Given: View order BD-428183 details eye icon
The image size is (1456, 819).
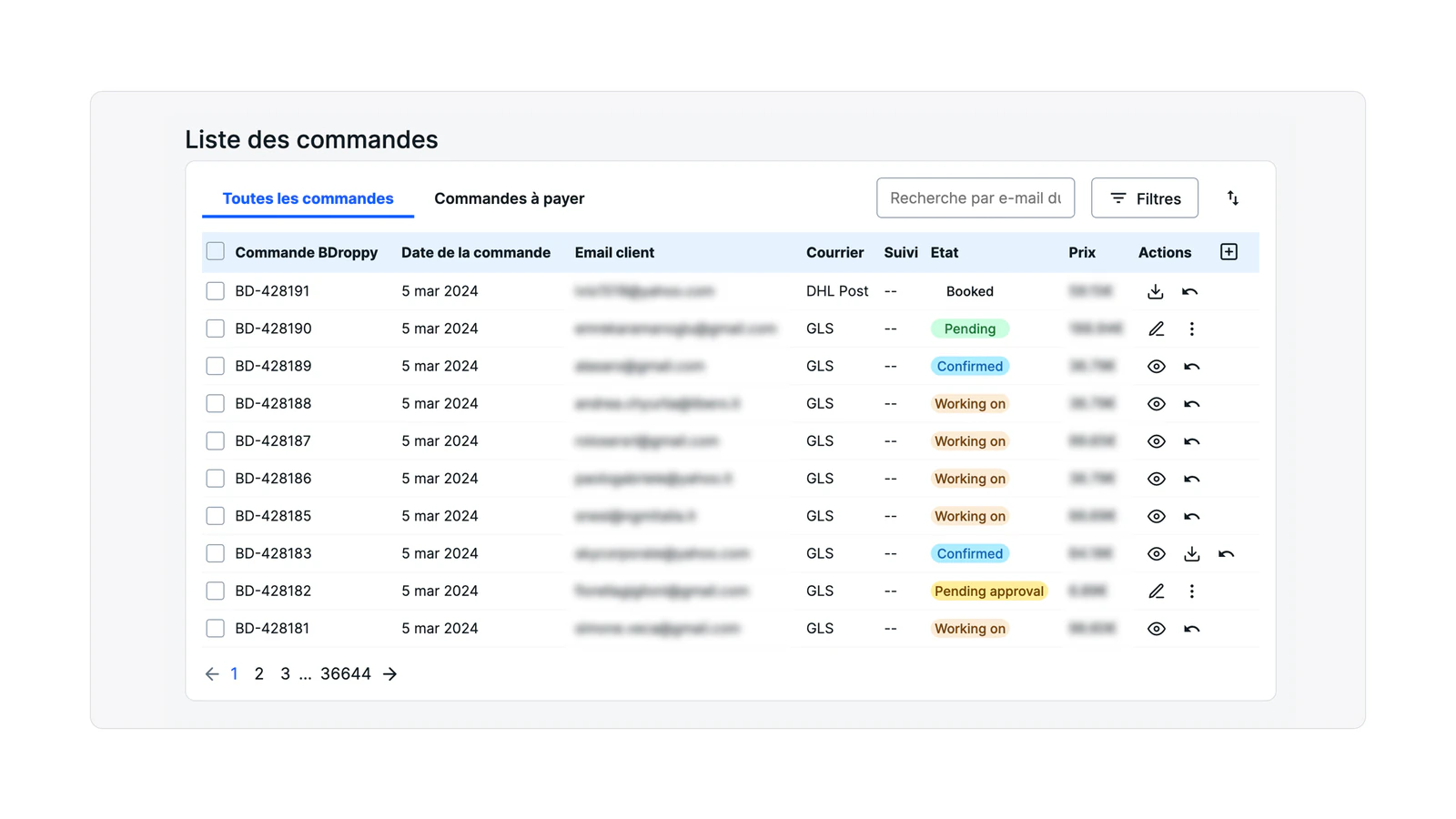Looking at the screenshot, I should 1156,553.
